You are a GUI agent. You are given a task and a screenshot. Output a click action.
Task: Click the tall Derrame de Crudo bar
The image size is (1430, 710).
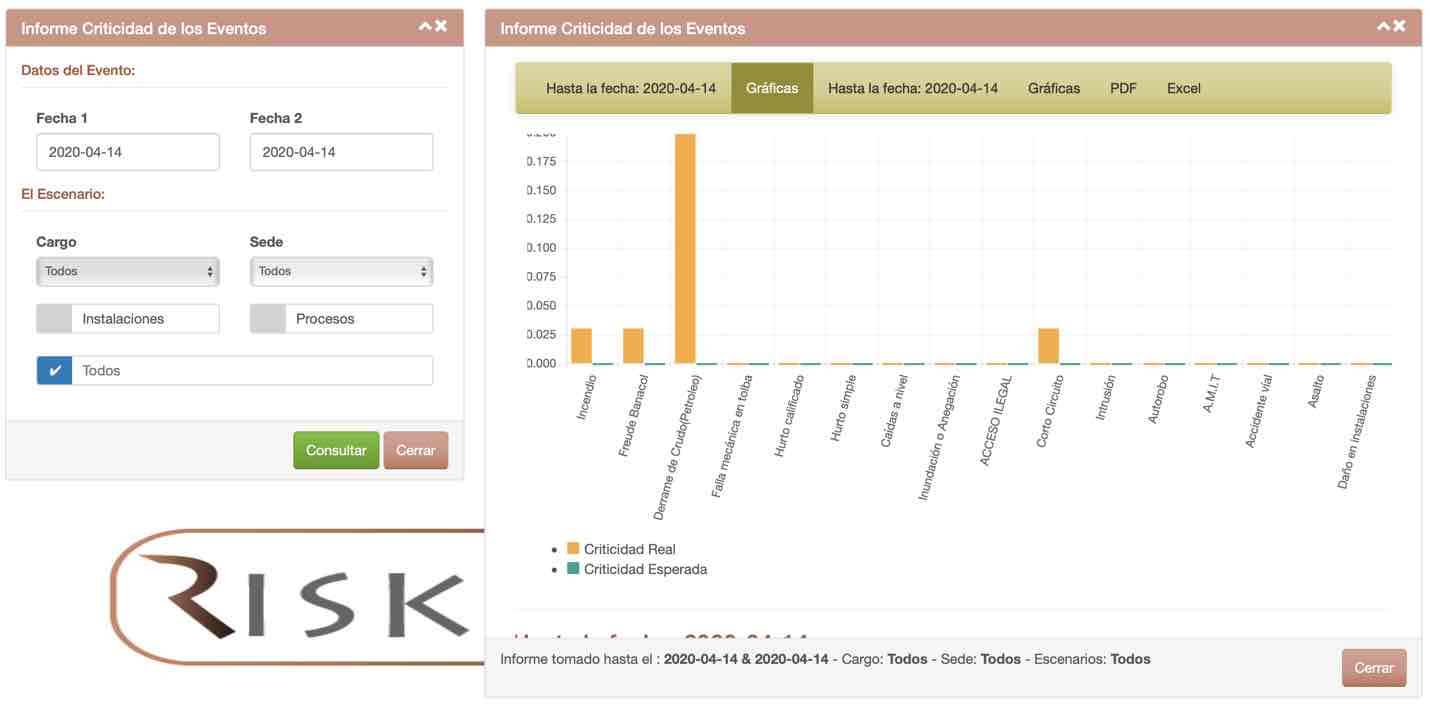click(x=685, y=248)
